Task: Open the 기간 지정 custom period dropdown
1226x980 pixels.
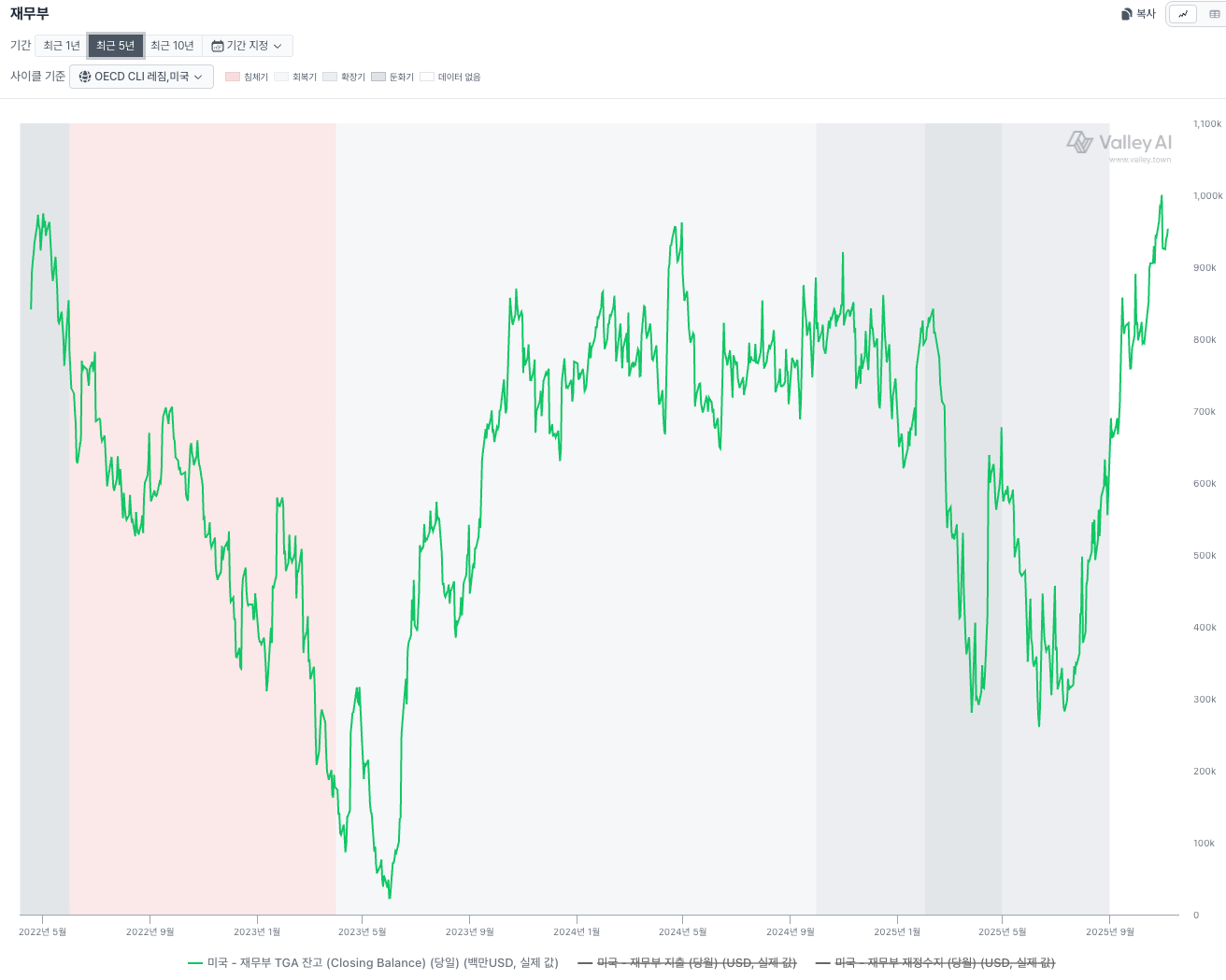Action: 247,46
